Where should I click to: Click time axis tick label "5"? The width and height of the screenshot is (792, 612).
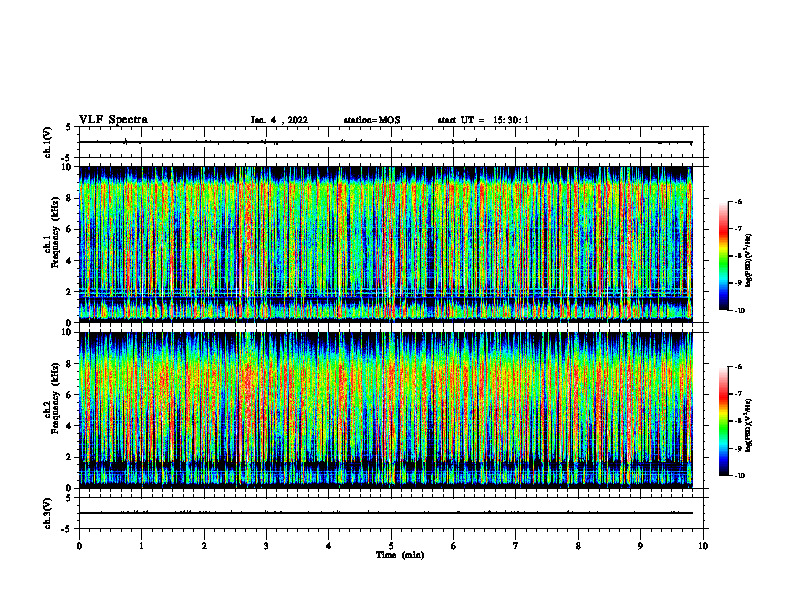click(x=391, y=546)
